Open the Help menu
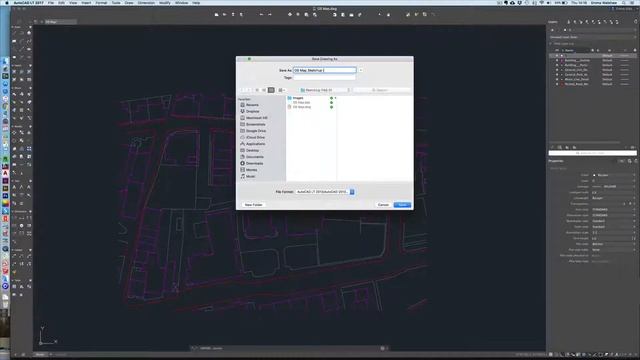640x360 pixels. 196,3
